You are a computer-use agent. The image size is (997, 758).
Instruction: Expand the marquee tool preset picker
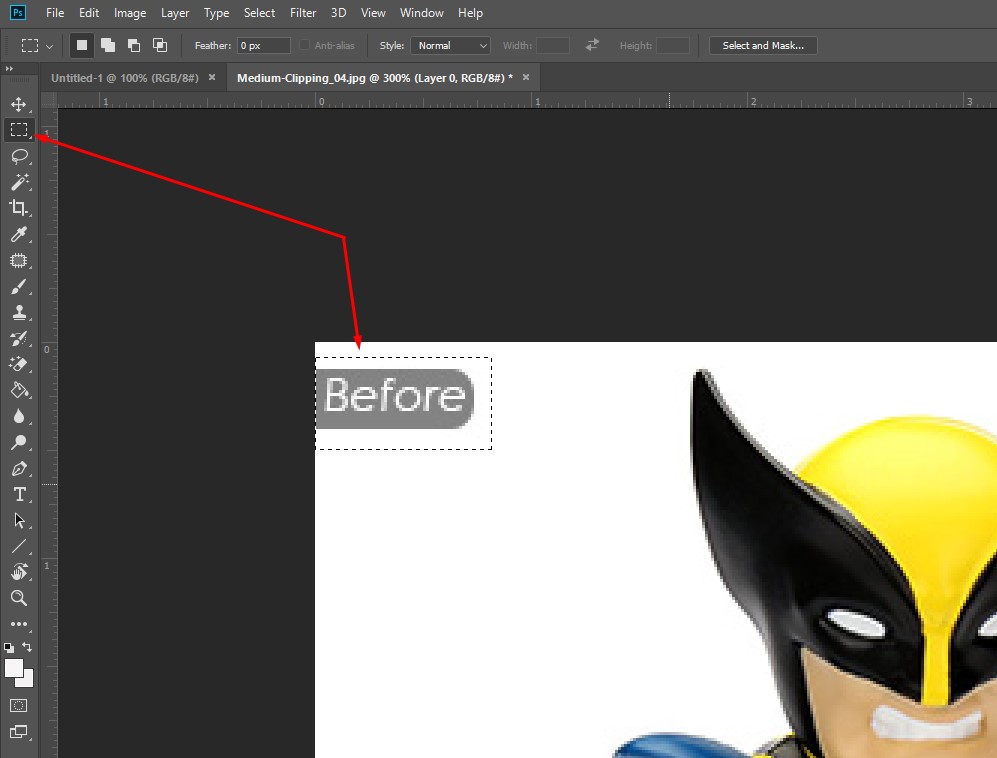(x=38, y=46)
